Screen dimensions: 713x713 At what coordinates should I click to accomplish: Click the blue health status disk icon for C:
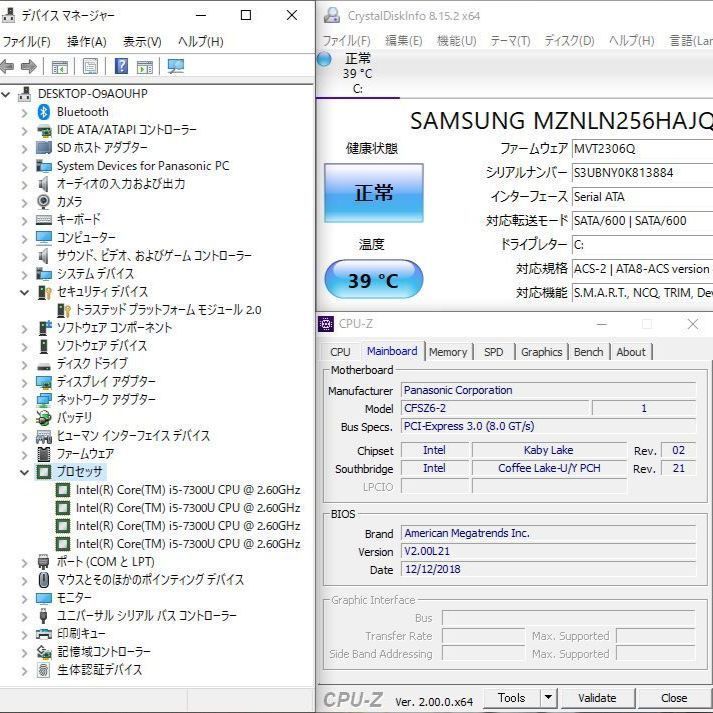[x=324, y=59]
